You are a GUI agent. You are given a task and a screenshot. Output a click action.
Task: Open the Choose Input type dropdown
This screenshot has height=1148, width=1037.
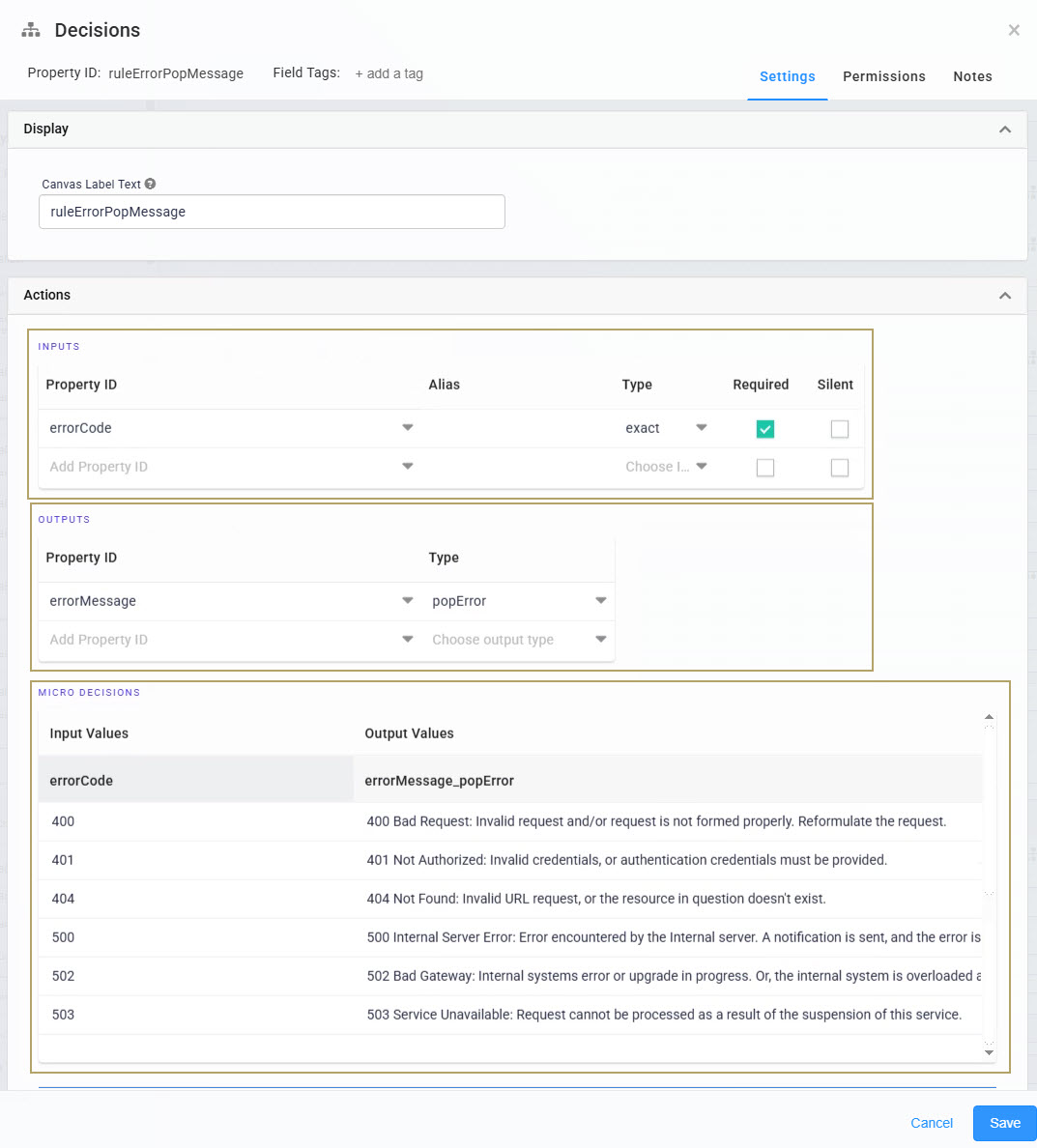coord(701,466)
